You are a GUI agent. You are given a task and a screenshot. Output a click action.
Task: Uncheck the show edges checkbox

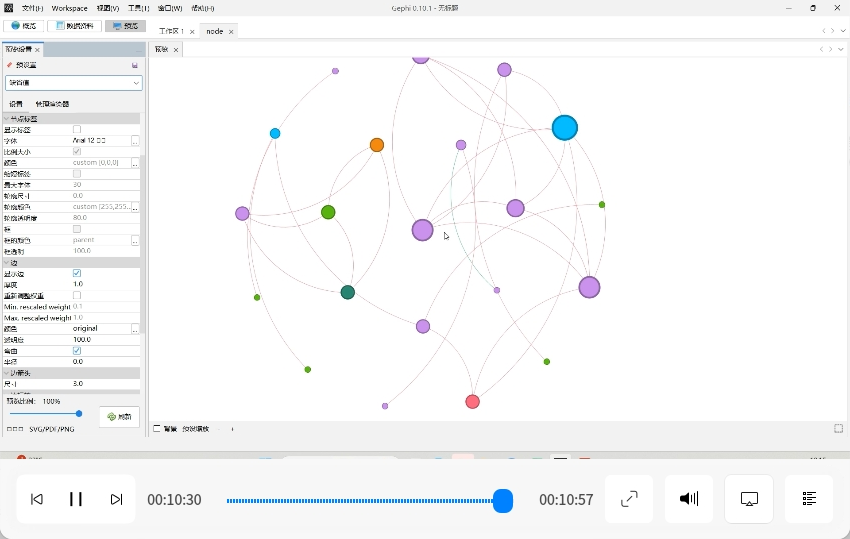coord(77,273)
